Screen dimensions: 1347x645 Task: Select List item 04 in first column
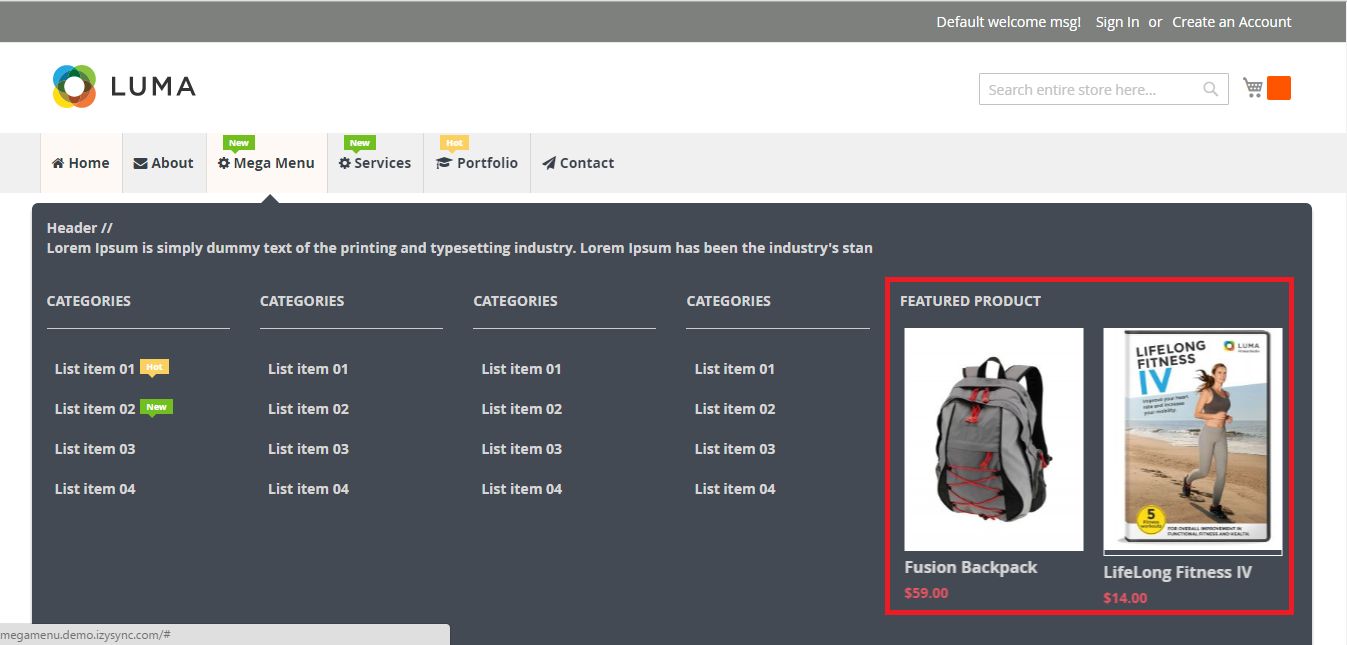[95, 489]
